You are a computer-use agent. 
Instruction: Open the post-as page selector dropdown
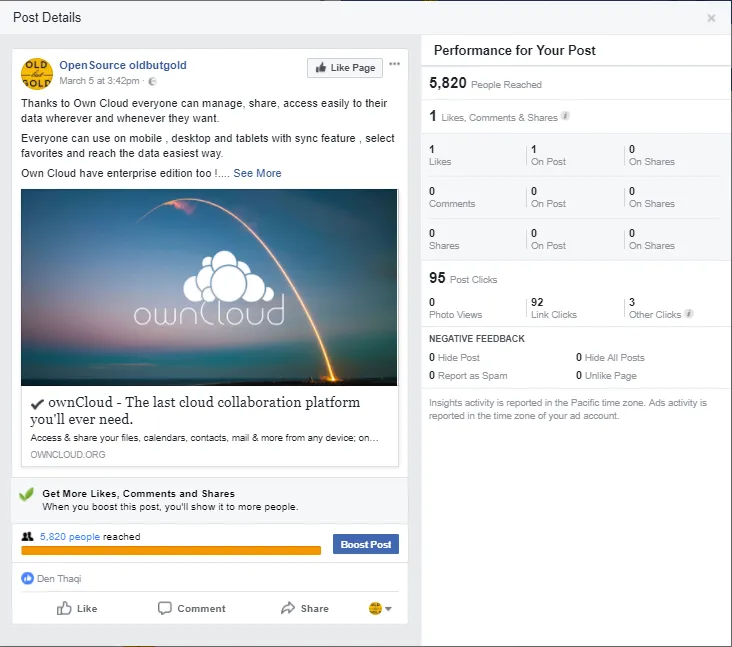pyautogui.click(x=380, y=608)
